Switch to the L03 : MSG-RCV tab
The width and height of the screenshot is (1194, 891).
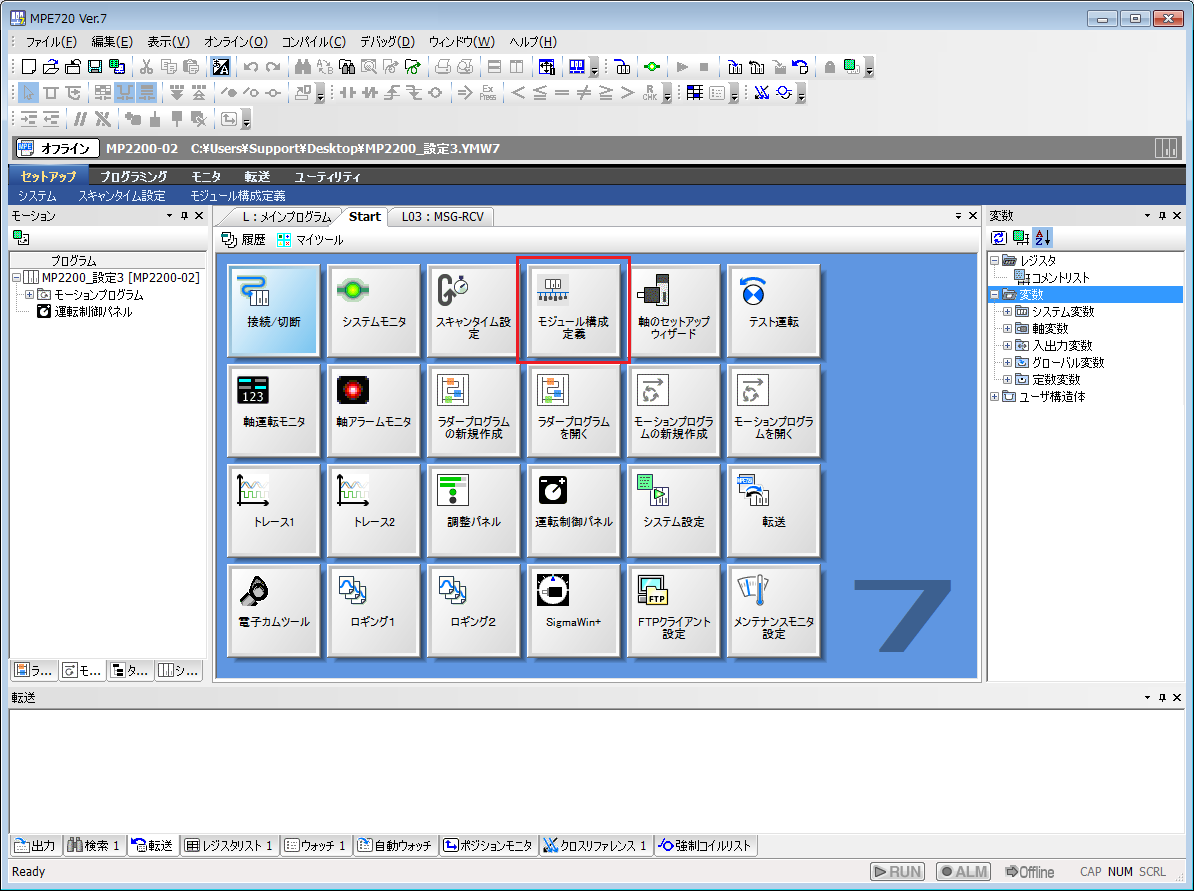(x=441, y=216)
